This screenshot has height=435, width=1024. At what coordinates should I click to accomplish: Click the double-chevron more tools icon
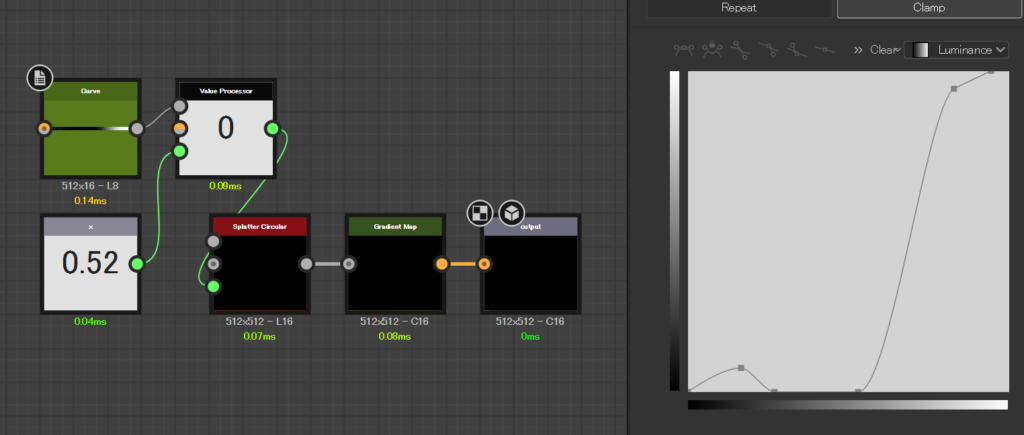[x=858, y=49]
